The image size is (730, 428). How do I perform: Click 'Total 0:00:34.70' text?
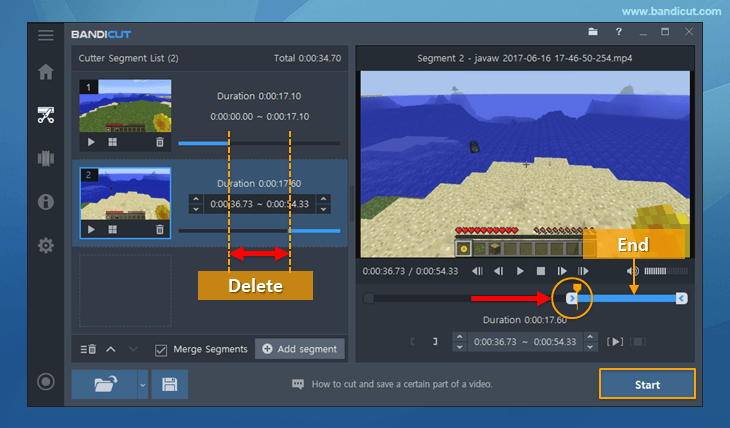point(307,58)
